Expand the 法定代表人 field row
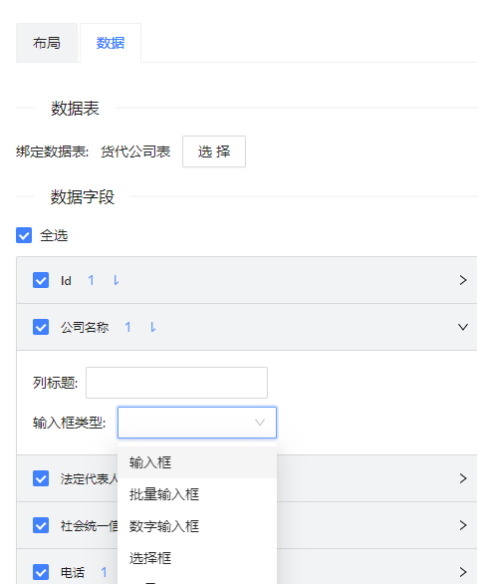The width and height of the screenshot is (478, 585). pyautogui.click(x=463, y=478)
